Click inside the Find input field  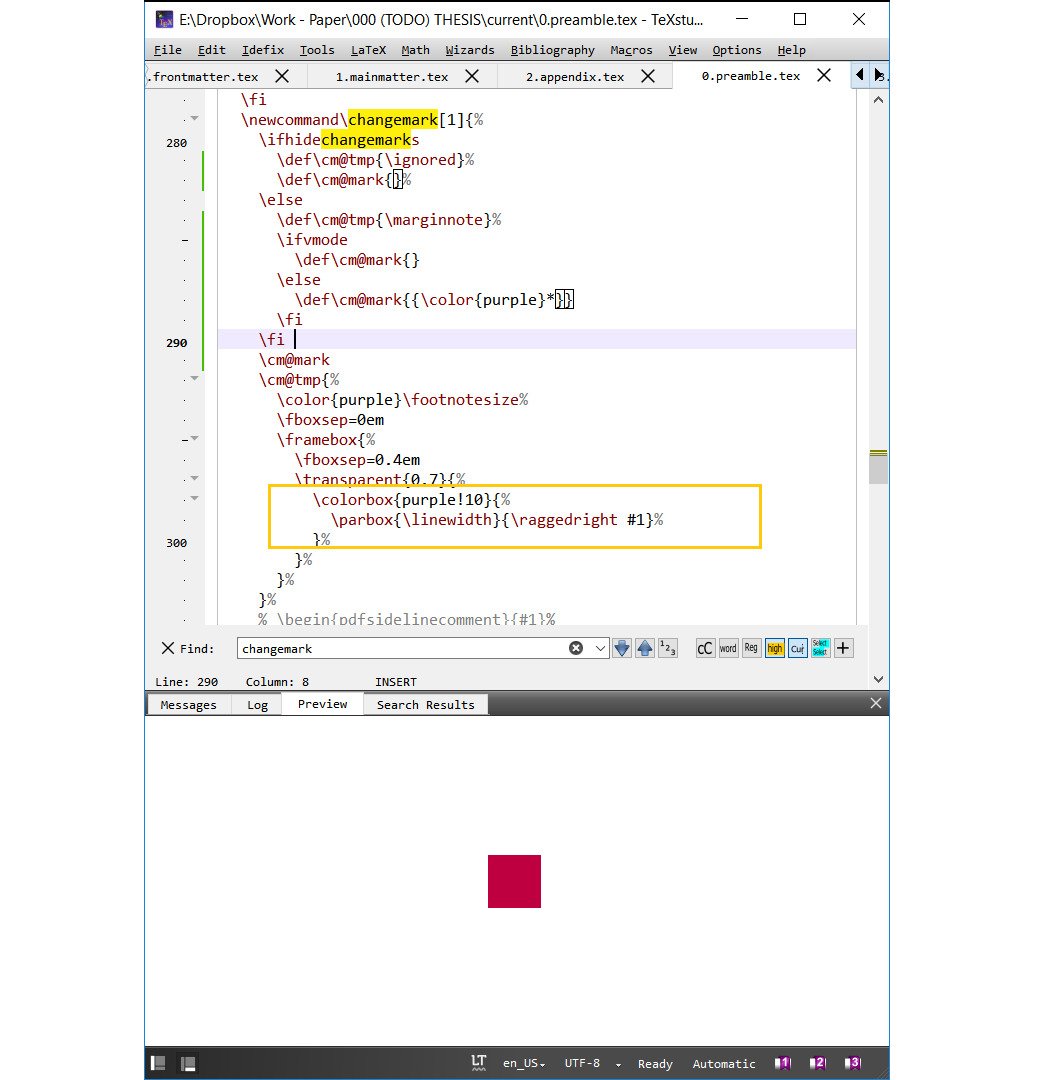400,648
